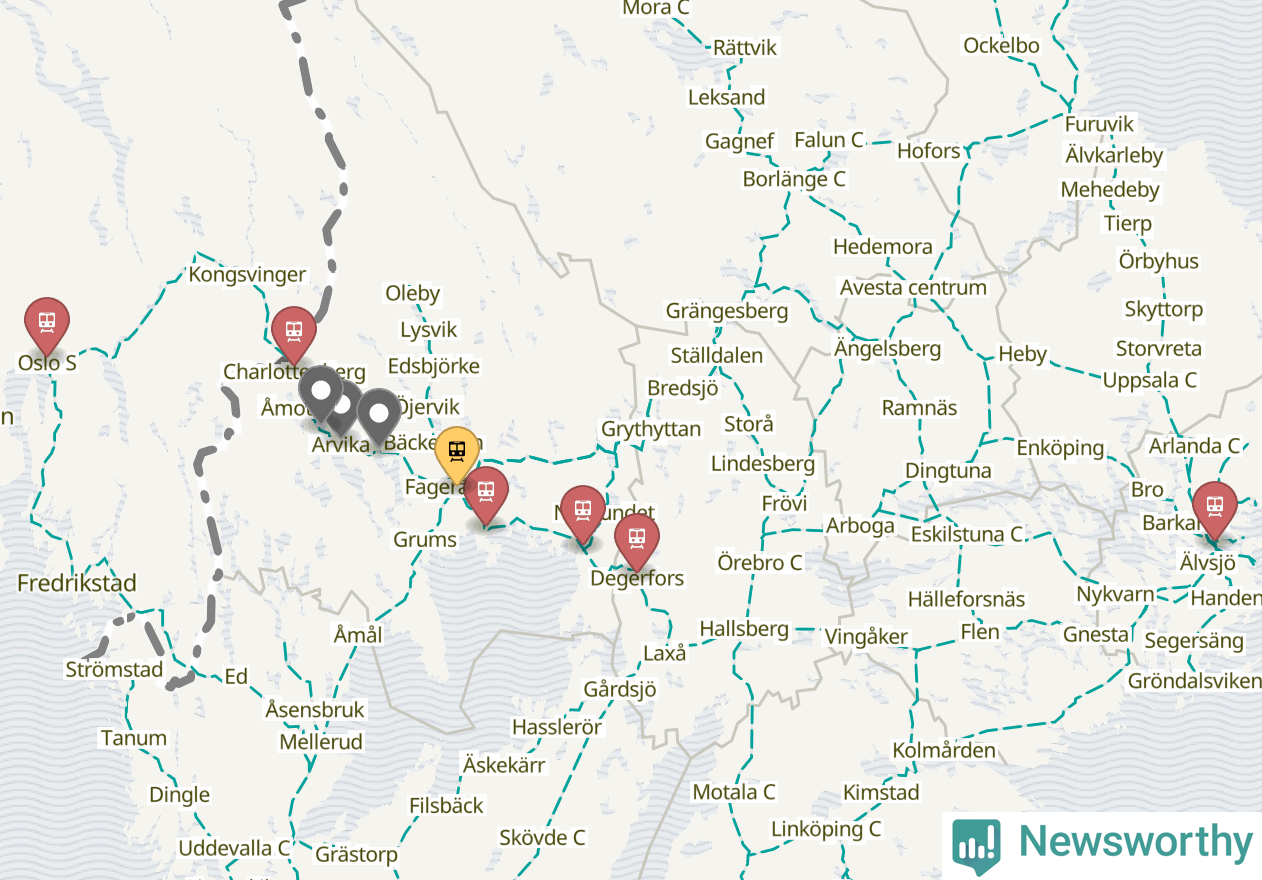The width and height of the screenshot is (1262, 880).
Task: Select the Eskilstuna C station label
Action: tap(967, 534)
